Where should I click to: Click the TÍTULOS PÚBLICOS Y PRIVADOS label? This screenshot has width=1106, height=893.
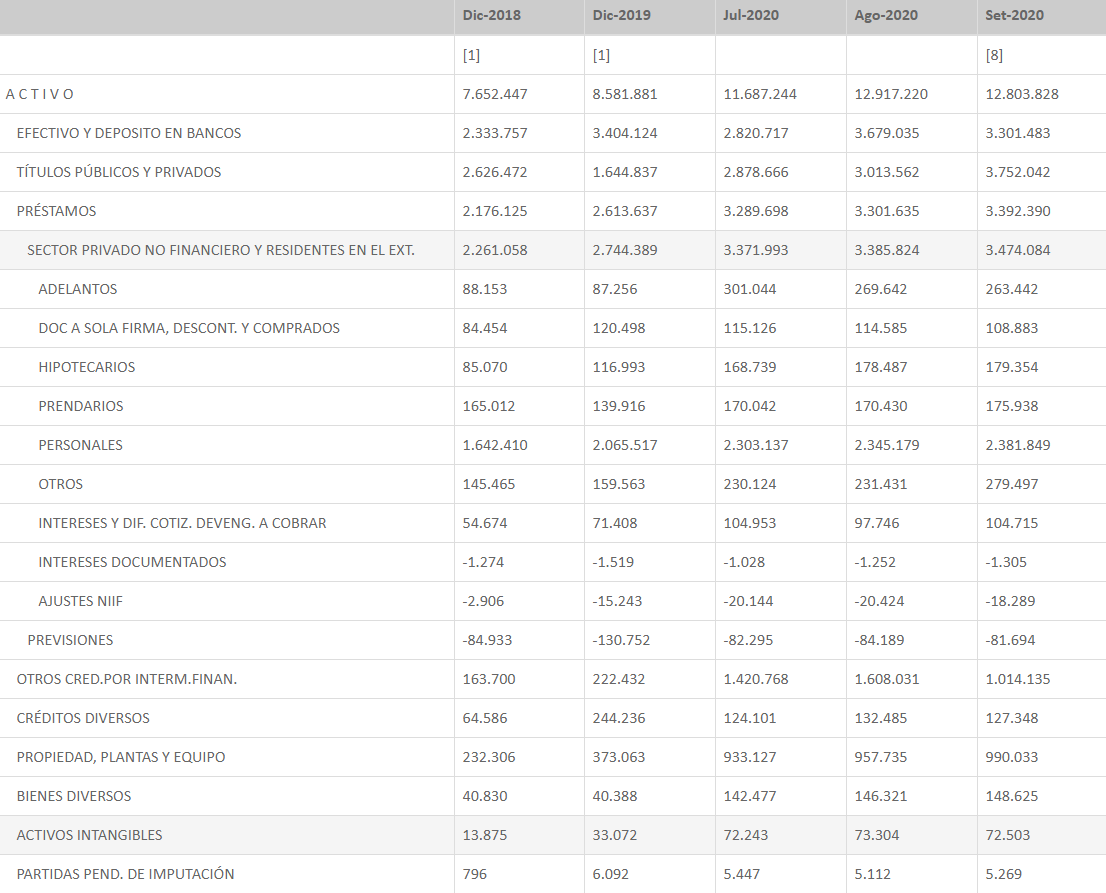click(118, 172)
